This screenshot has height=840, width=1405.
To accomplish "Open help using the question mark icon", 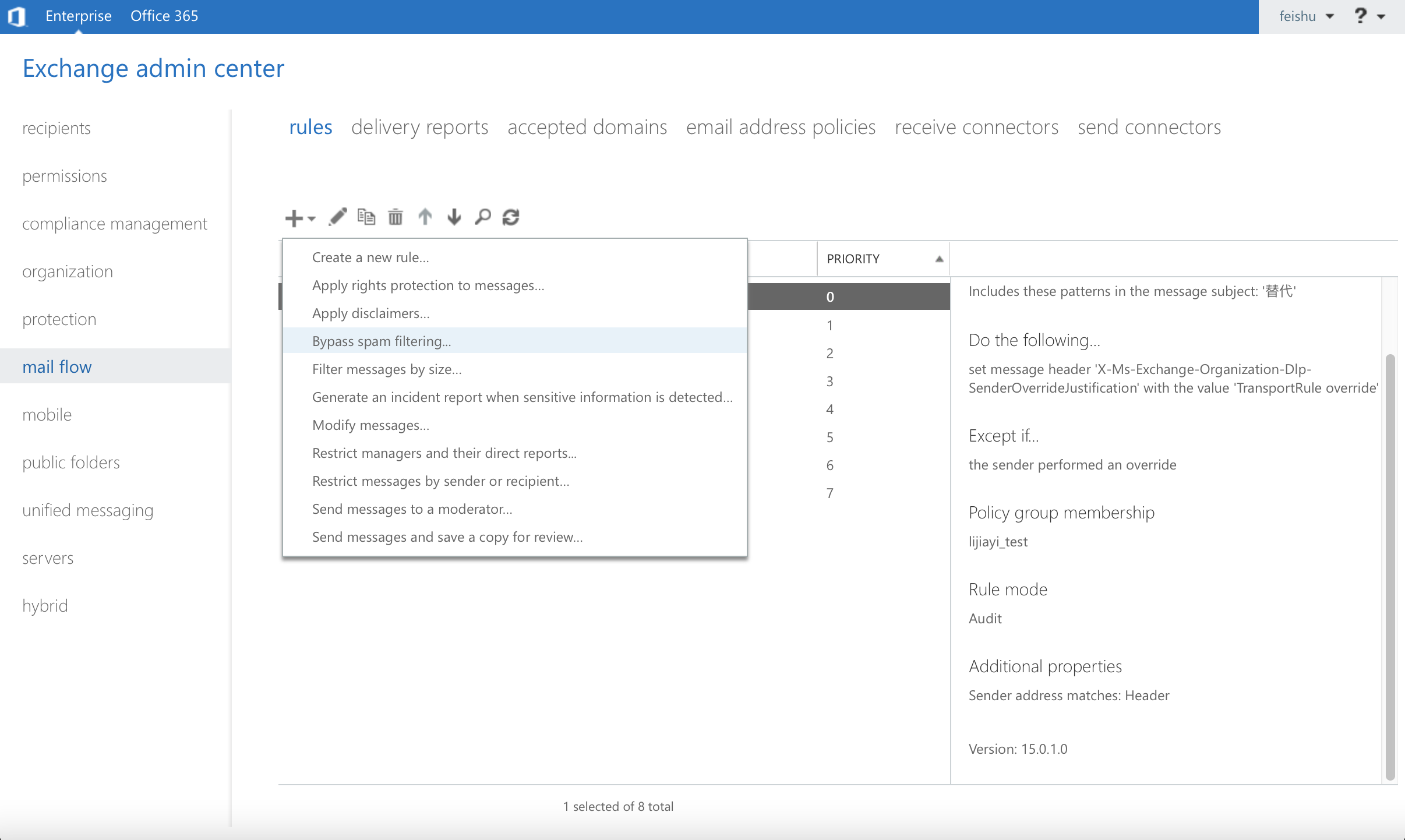I will (1361, 16).
